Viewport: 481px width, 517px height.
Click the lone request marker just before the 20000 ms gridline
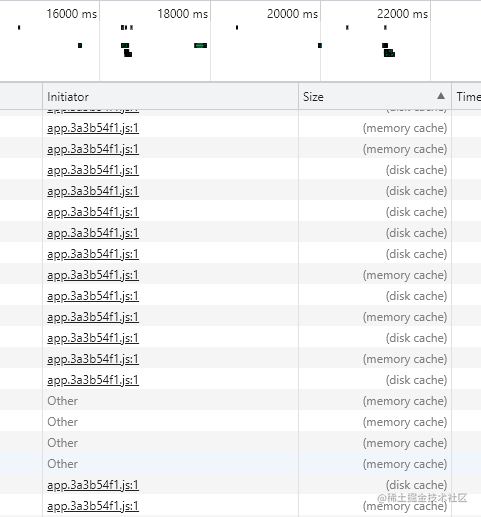(x=320, y=45)
